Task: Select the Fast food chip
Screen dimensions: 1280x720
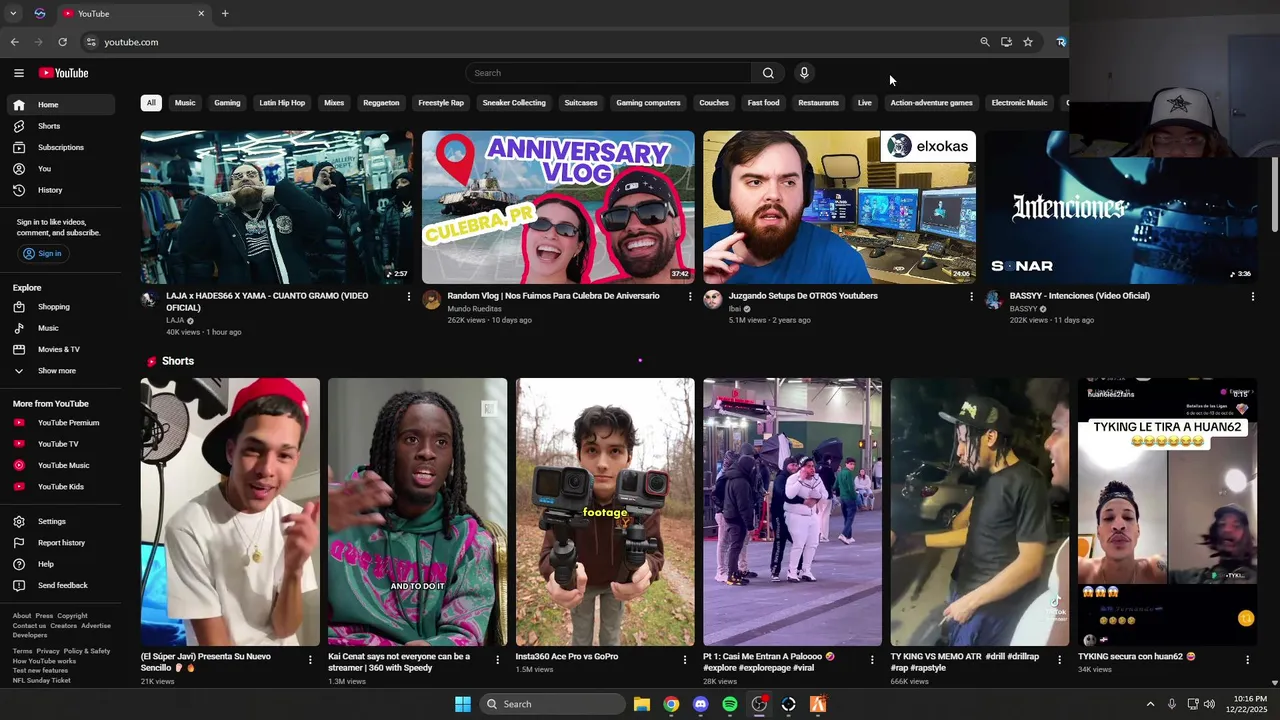Action: pos(763,103)
